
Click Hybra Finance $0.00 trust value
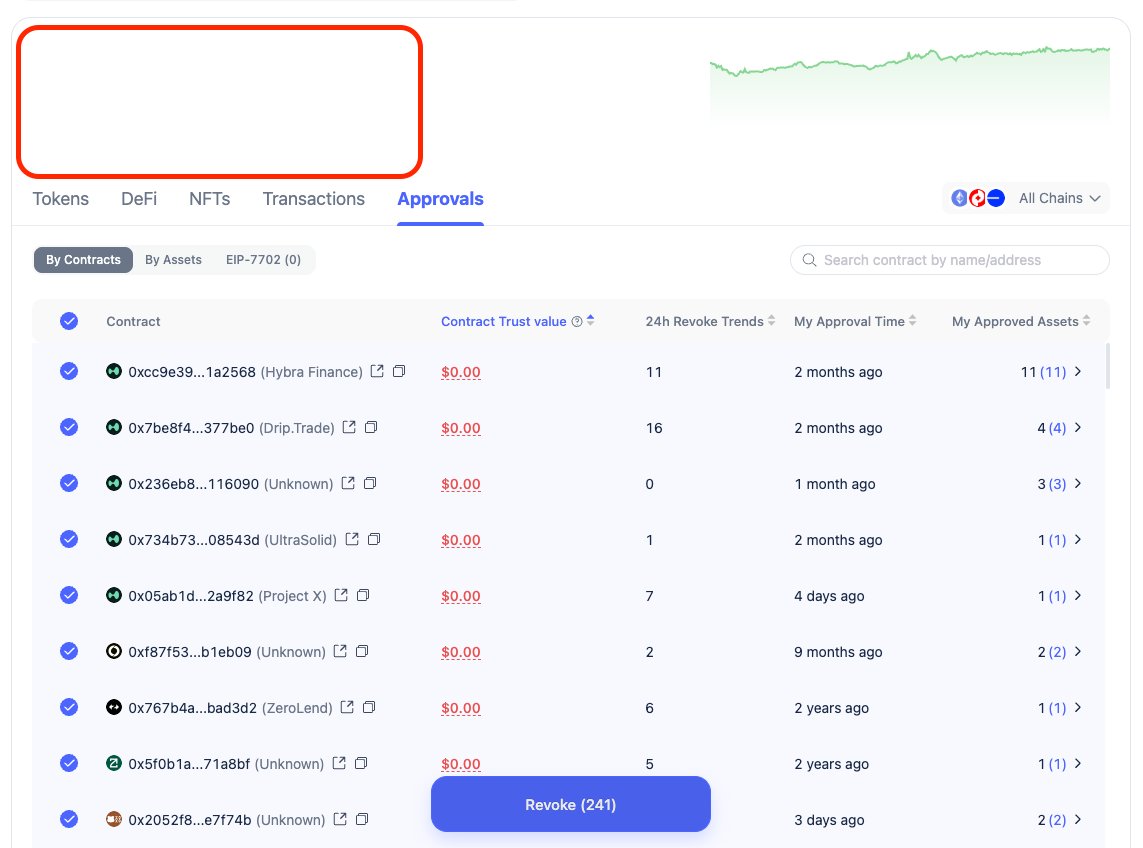coord(461,372)
